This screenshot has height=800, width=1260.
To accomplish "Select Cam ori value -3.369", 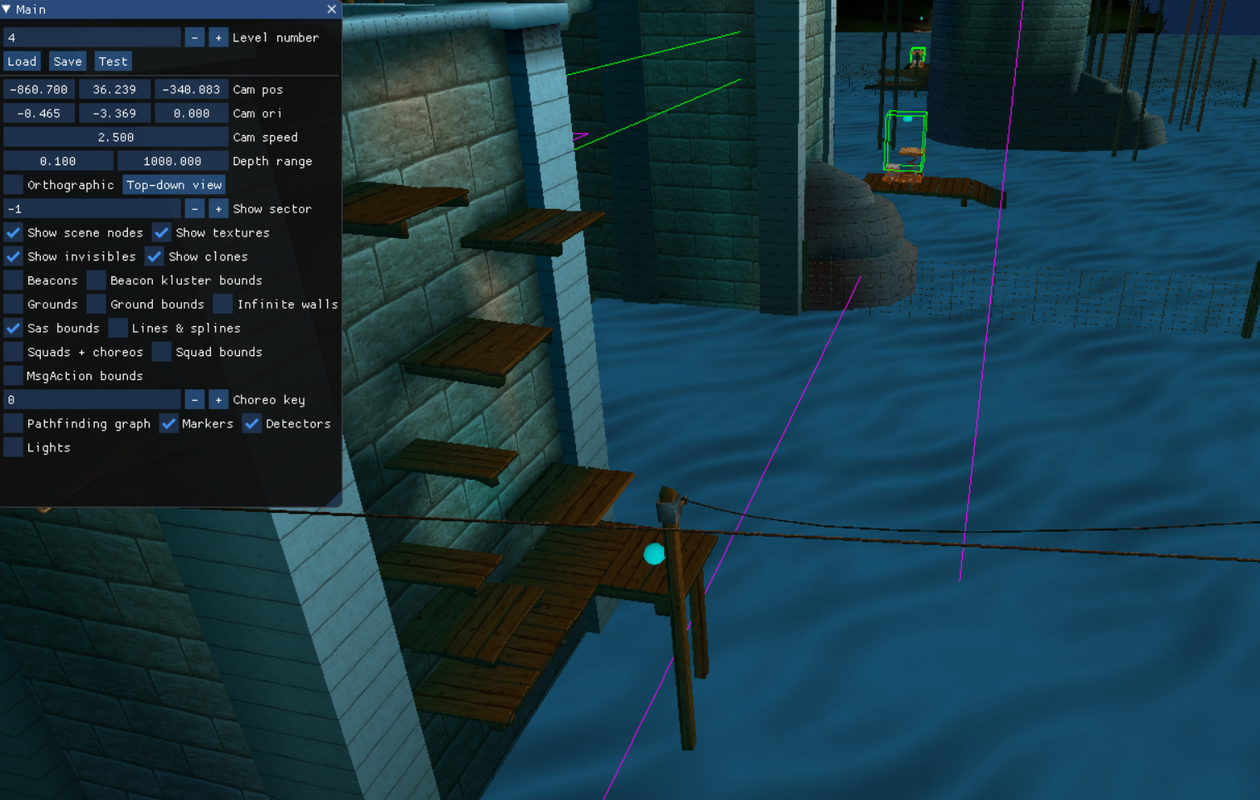I will click(115, 113).
